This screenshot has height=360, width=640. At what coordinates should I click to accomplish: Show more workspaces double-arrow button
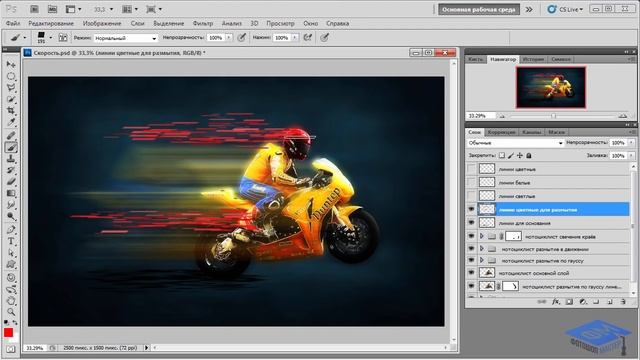coord(529,9)
